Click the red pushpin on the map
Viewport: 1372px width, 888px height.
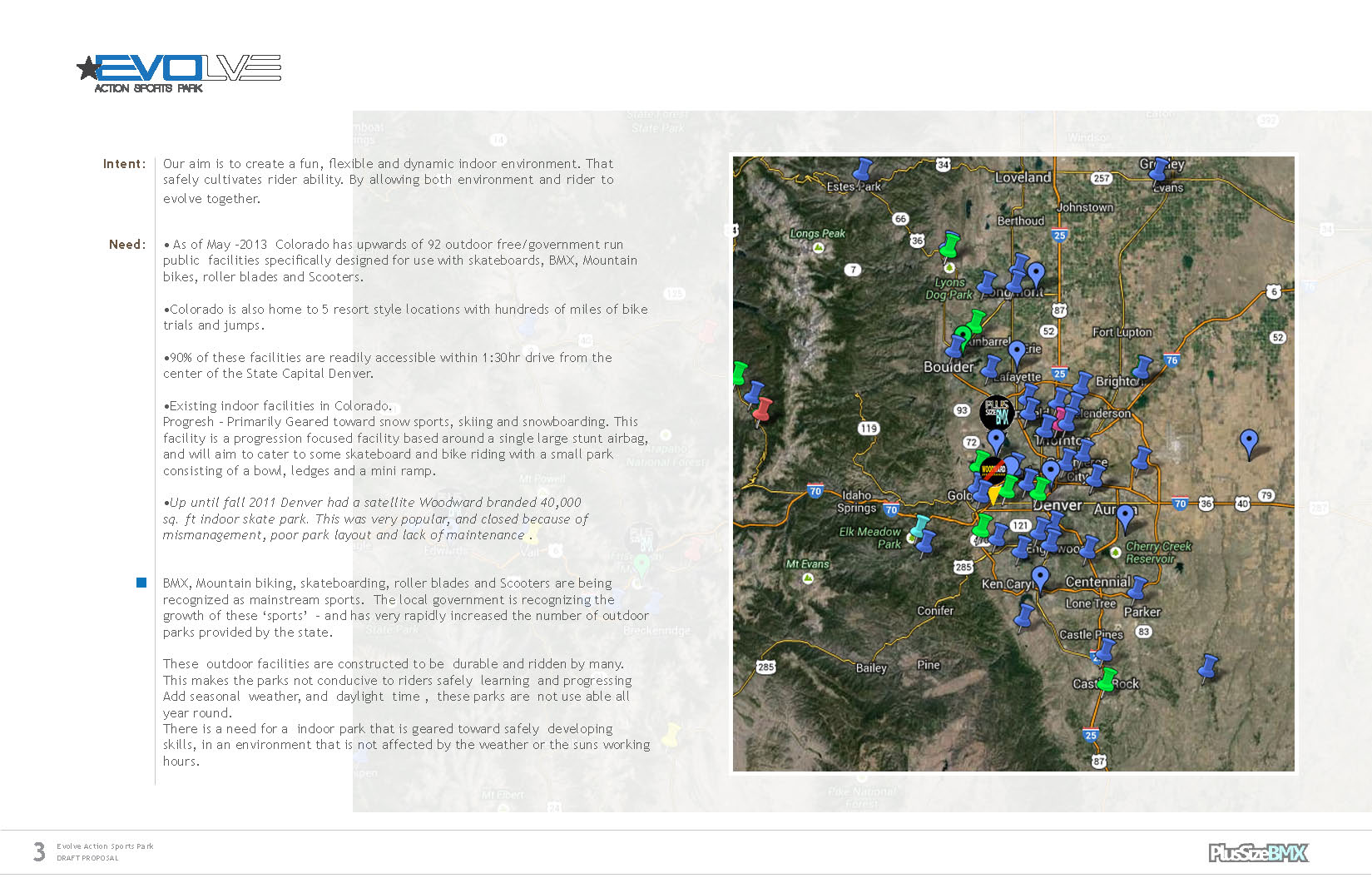(x=761, y=409)
